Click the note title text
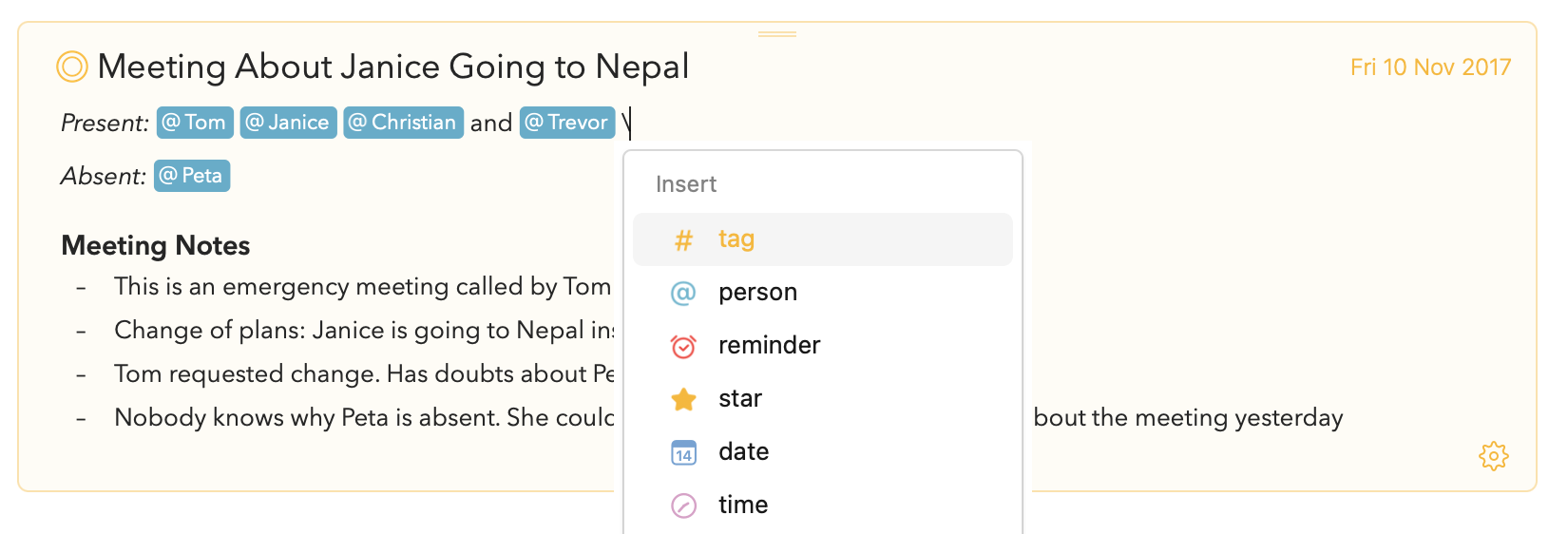 [x=393, y=67]
